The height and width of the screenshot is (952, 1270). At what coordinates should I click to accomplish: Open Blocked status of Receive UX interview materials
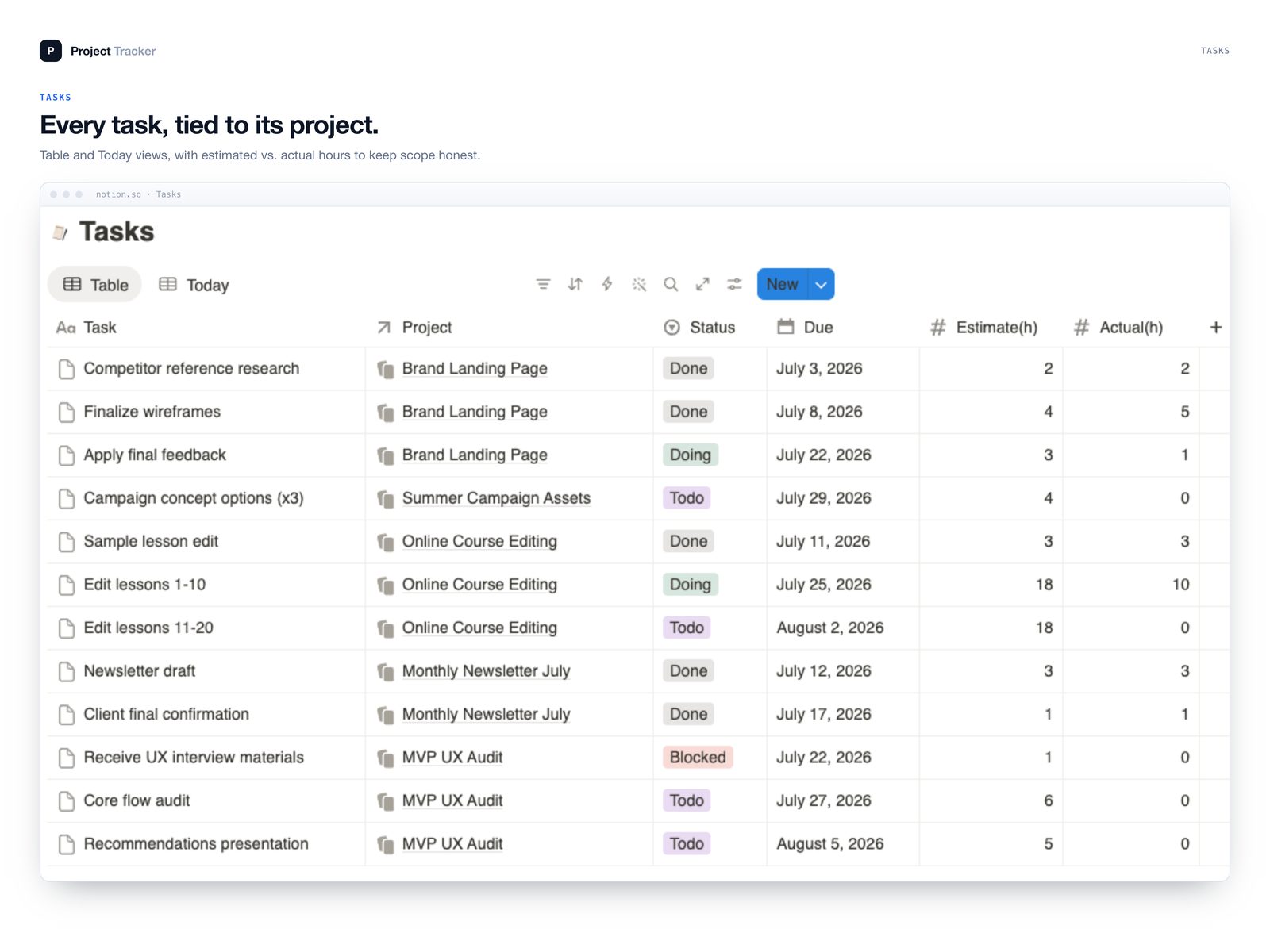(x=698, y=758)
